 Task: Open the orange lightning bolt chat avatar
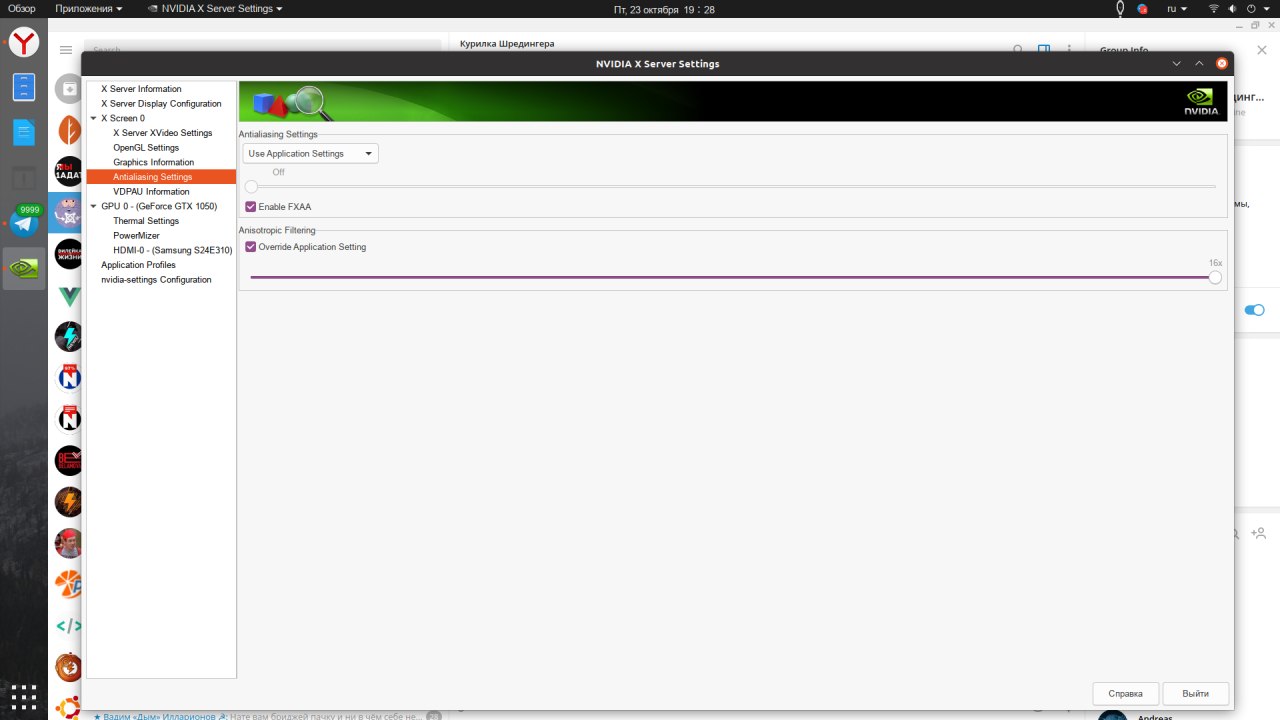point(68,501)
